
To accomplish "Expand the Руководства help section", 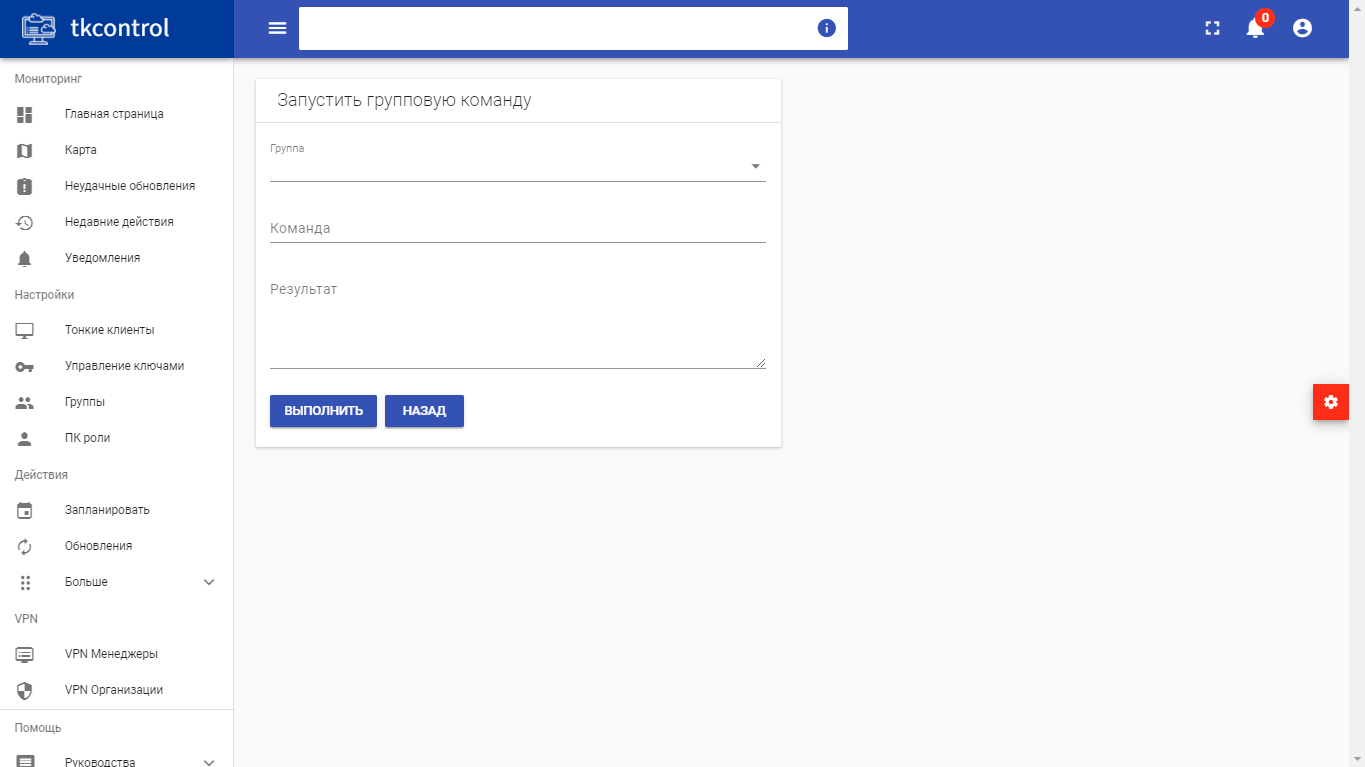I will point(209,760).
